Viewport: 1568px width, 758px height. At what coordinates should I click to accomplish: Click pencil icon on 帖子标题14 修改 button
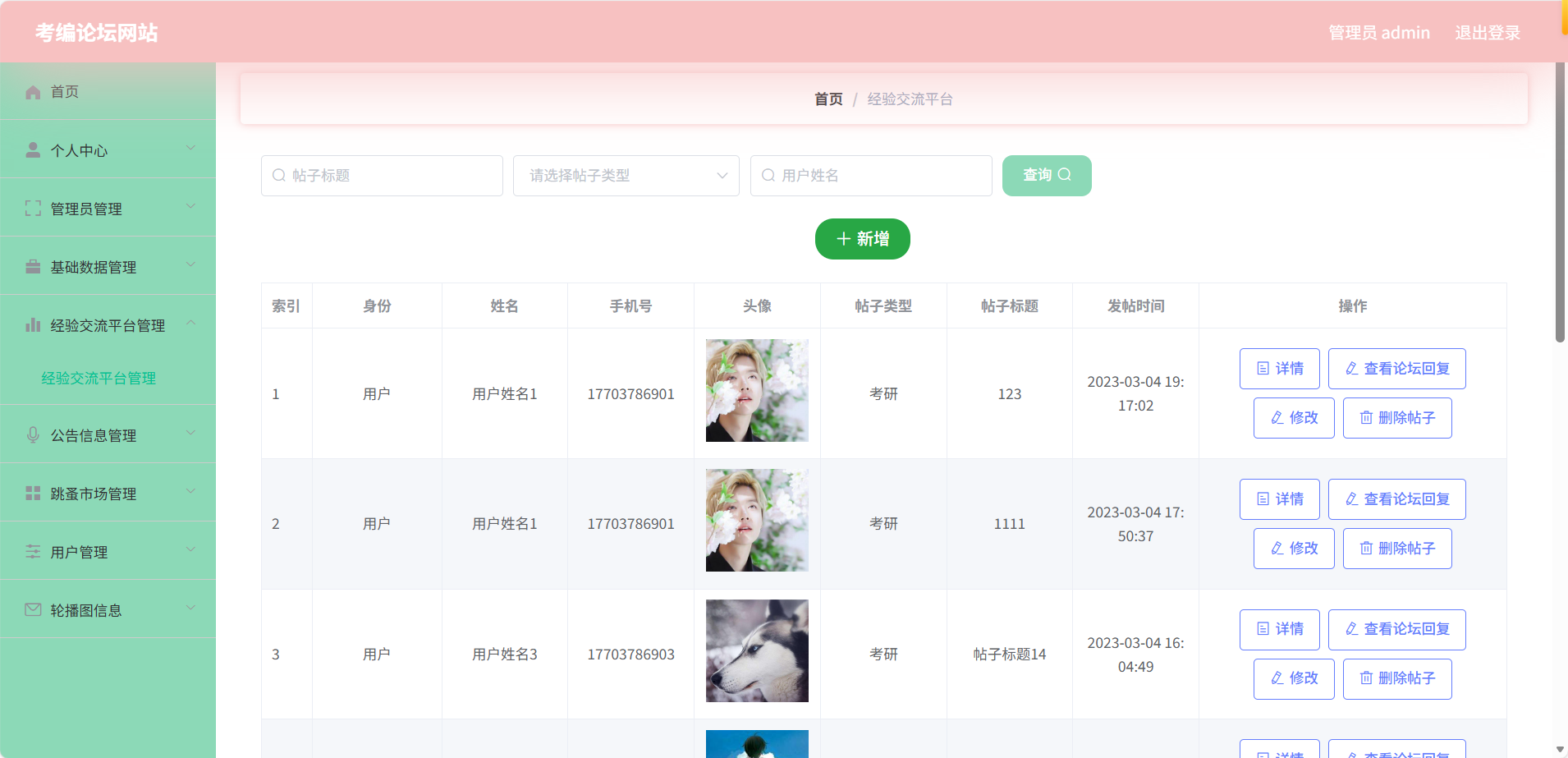1277,678
